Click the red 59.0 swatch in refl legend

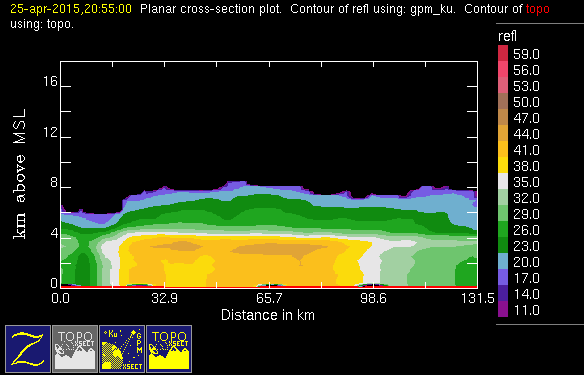tap(503, 53)
